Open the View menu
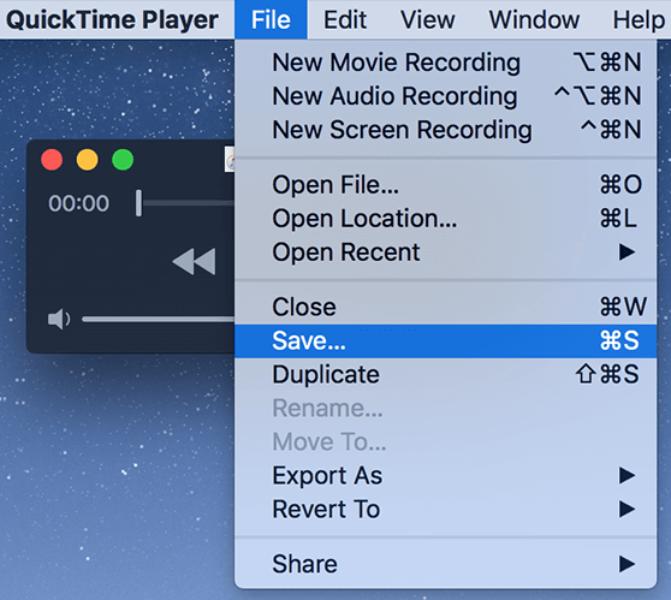 pos(428,20)
